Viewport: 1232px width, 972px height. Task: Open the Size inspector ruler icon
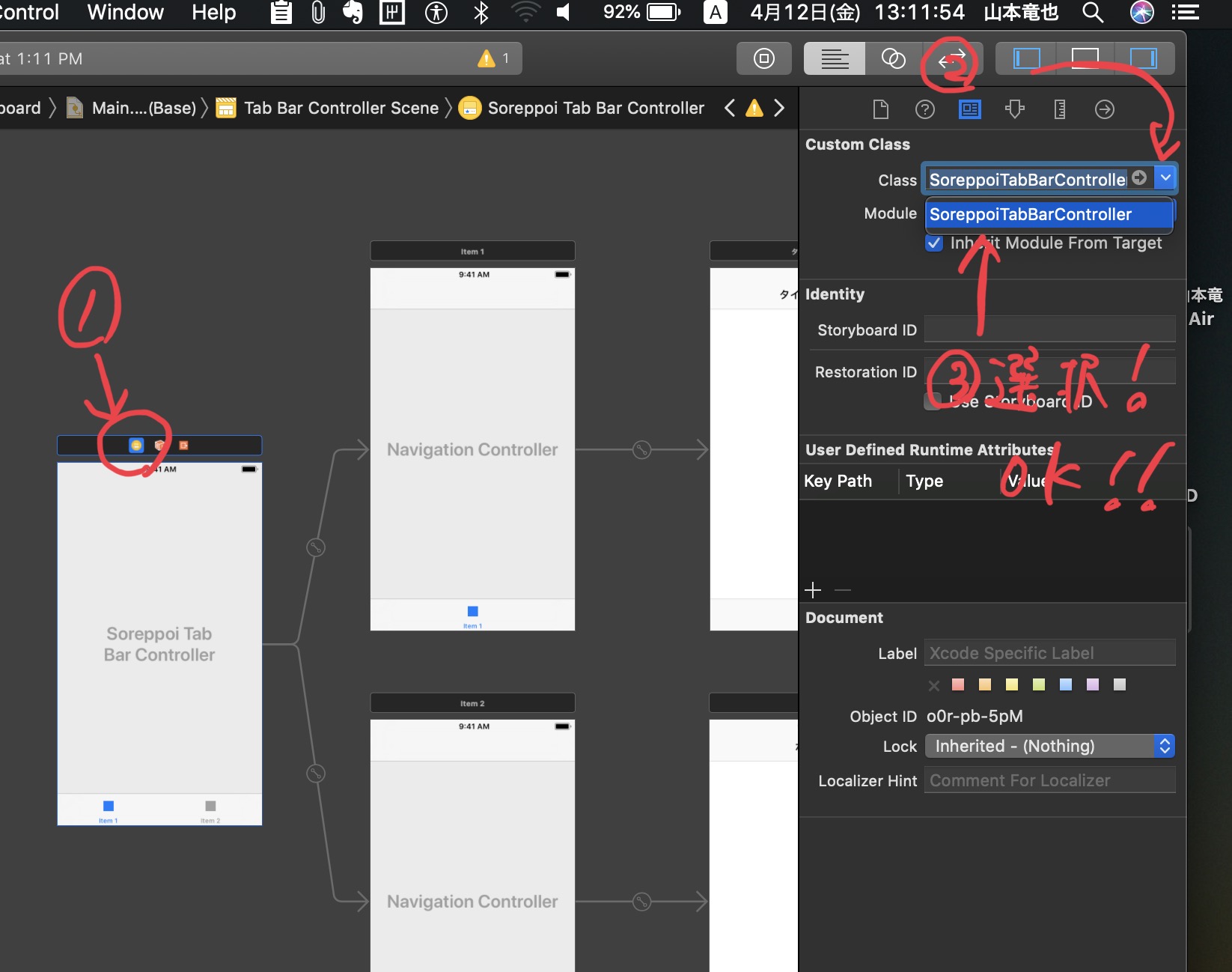[1059, 110]
